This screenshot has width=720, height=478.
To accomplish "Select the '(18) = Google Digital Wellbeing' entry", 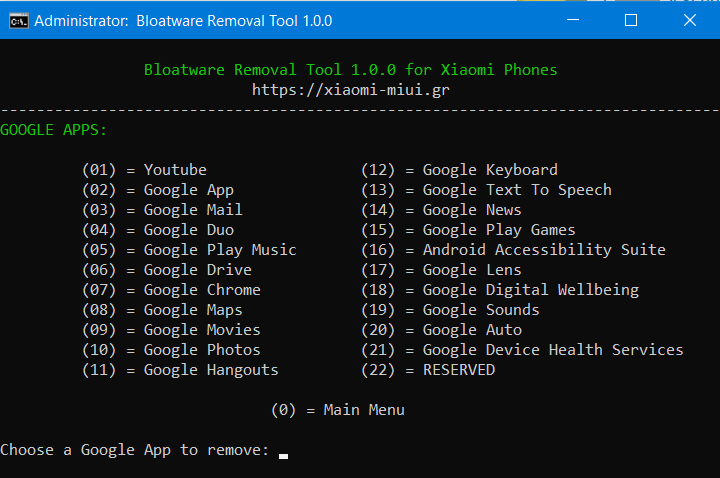I will (x=500, y=290).
